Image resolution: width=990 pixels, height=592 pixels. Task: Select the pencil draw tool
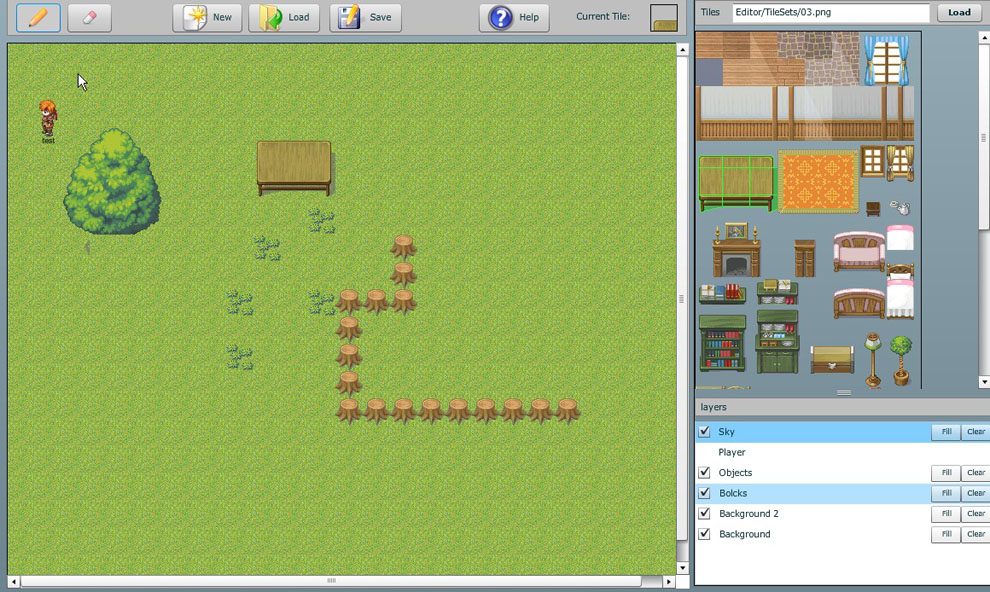click(x=38, y=17)
